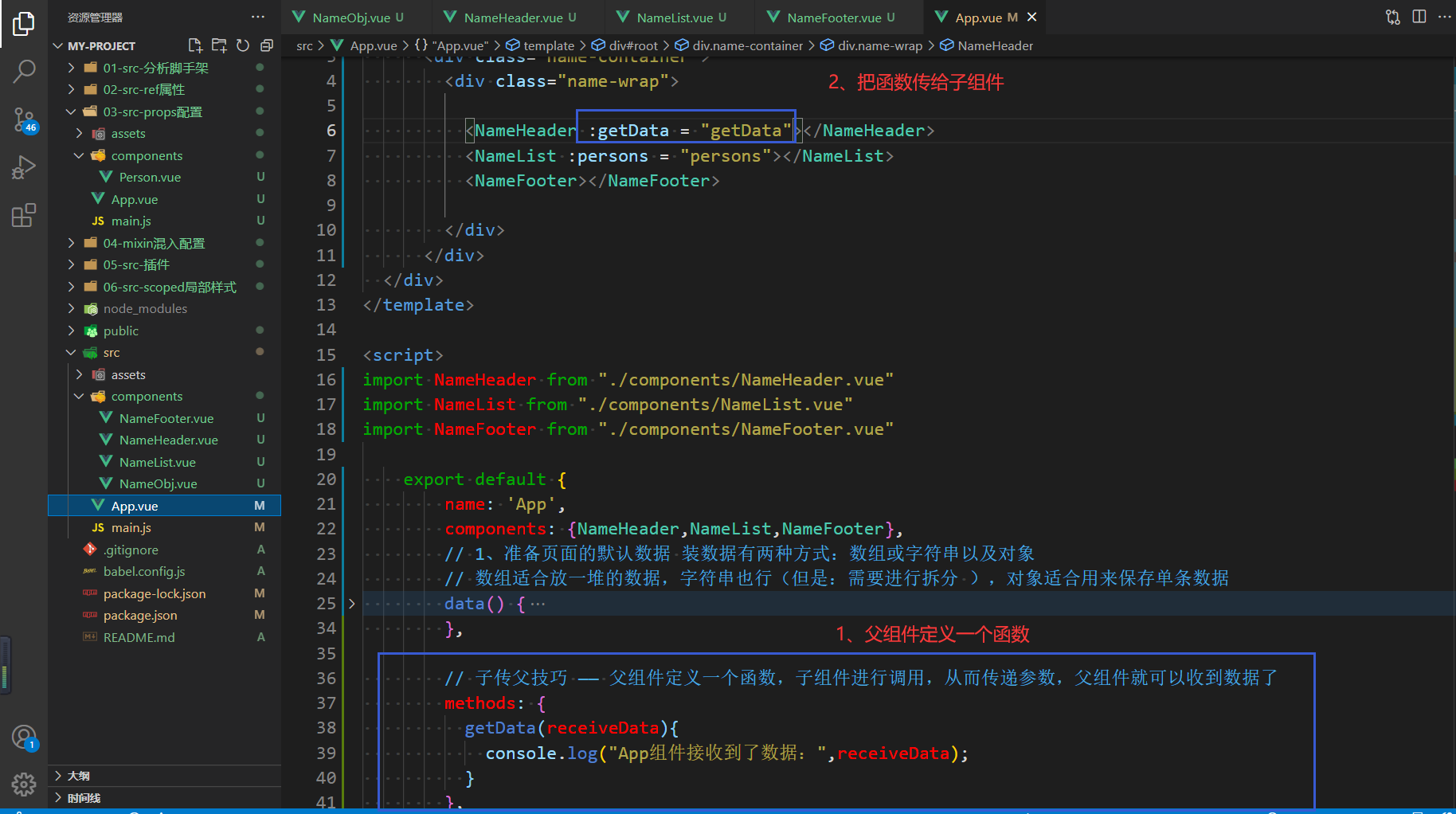This screenshot has width=1456, height=814.
Task: Unfold the collapsed data() block on line 25
Action: tap(351, 604)
